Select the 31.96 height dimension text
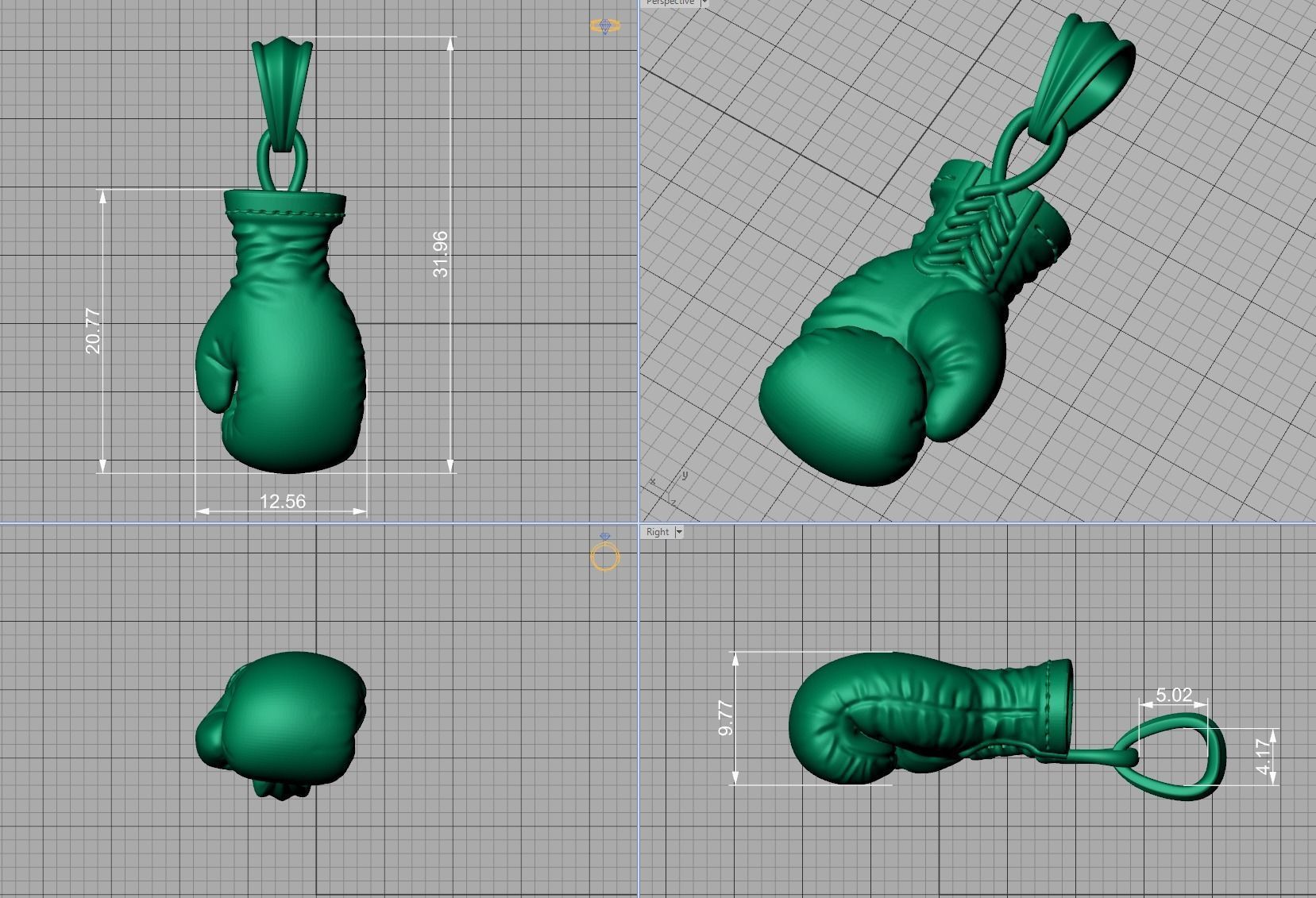The width and height of the screenshot is (1316, 898). pyautogui.click(x=441, y=254)
